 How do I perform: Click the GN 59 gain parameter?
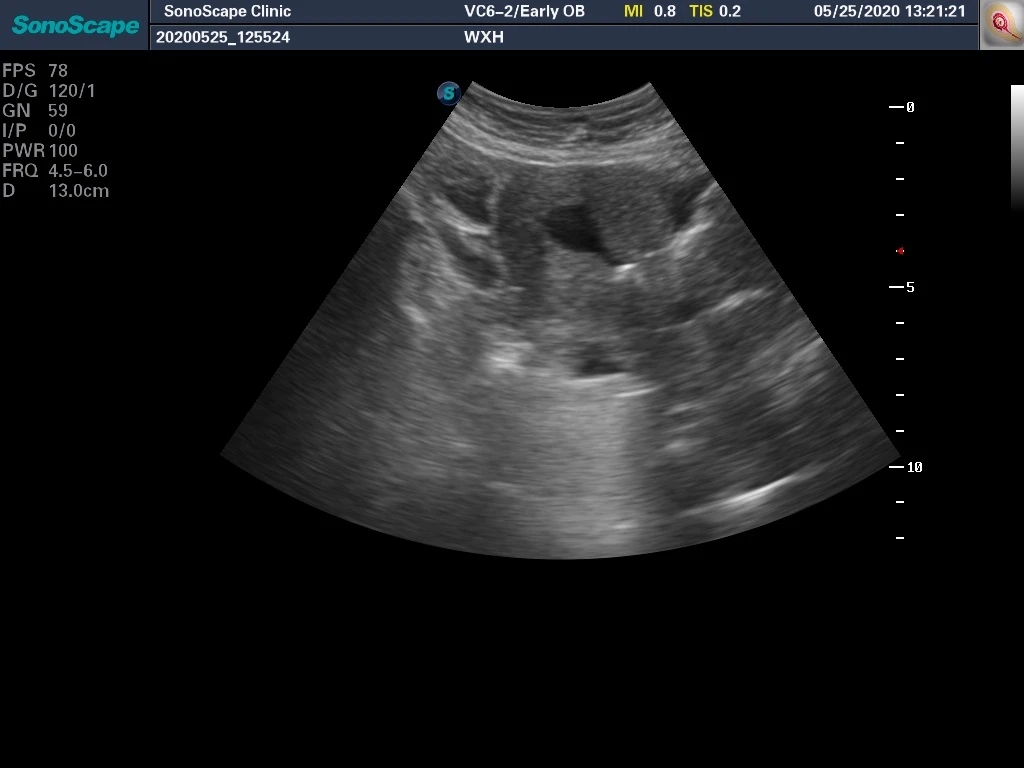[35, 111]
